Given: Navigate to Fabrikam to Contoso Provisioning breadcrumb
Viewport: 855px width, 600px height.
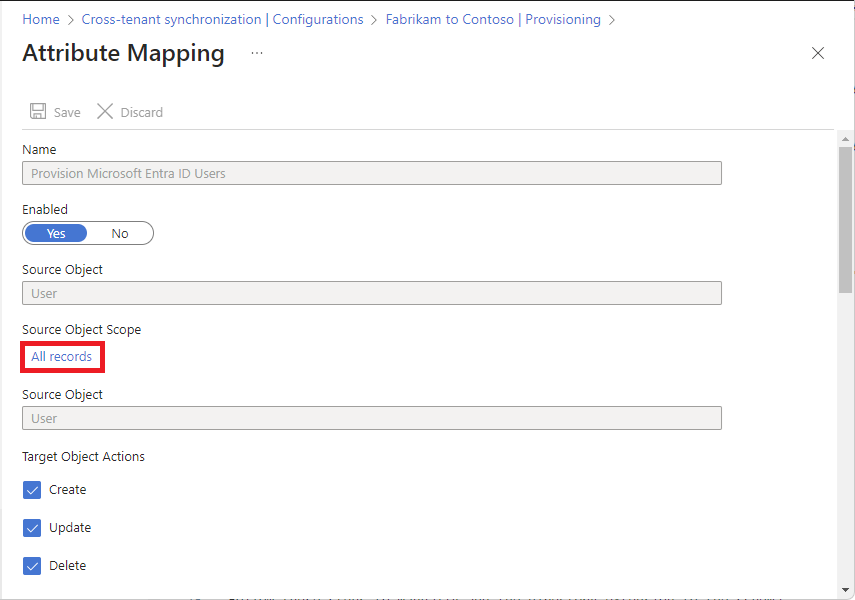Looking at the screenshot, I should [x=493, y=19].
